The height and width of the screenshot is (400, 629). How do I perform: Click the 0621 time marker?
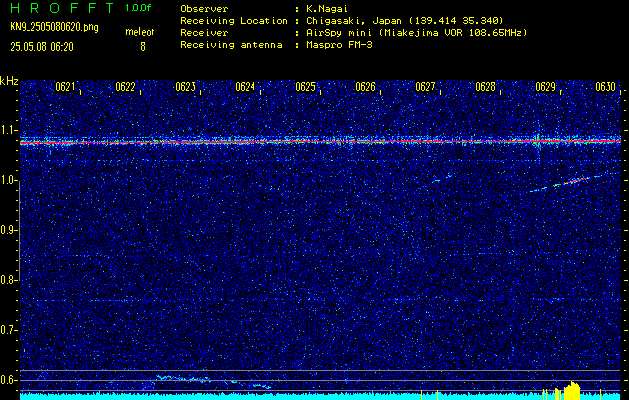[x=65, y=87]
